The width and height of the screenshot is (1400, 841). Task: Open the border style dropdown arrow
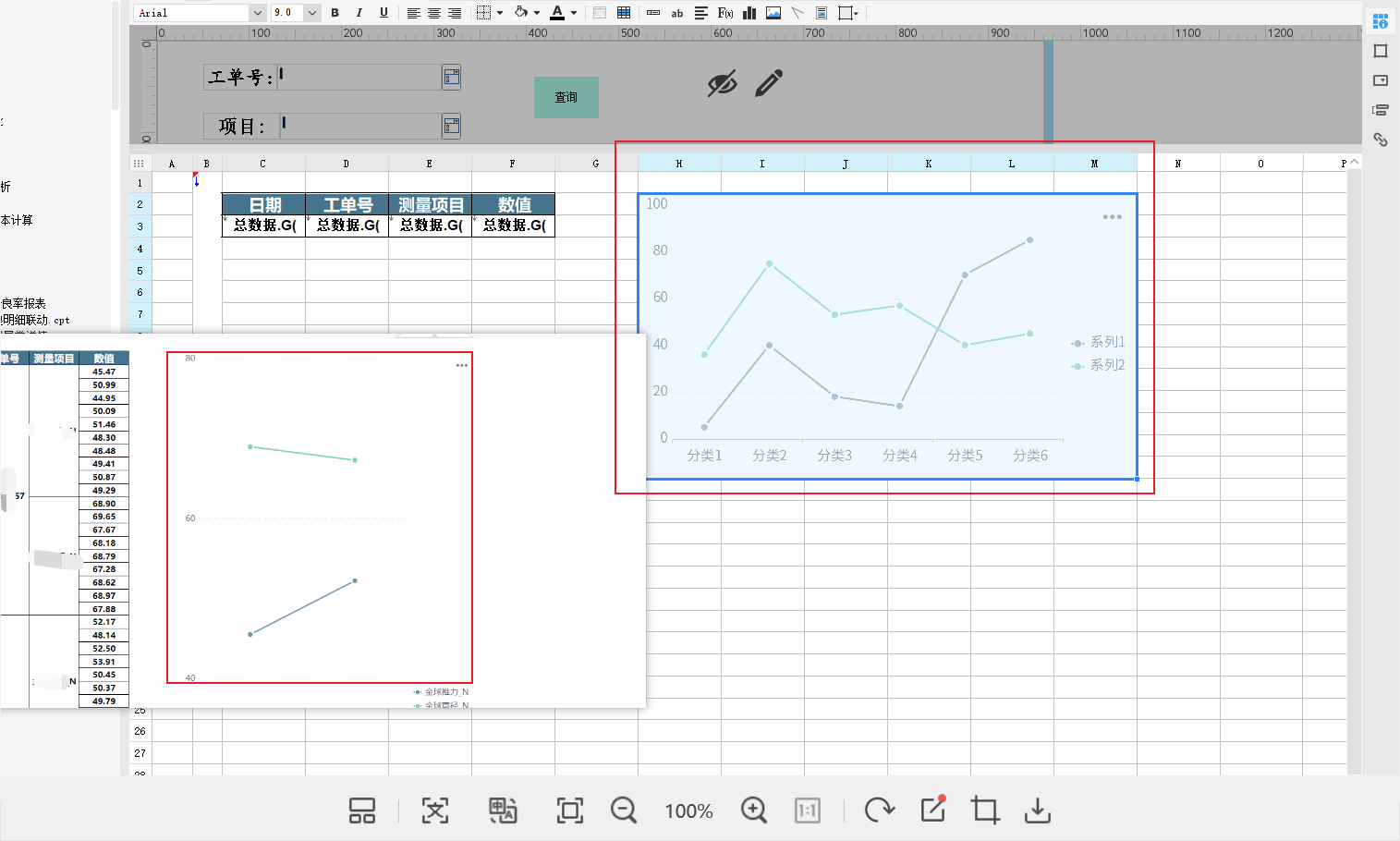pos(500,13)
